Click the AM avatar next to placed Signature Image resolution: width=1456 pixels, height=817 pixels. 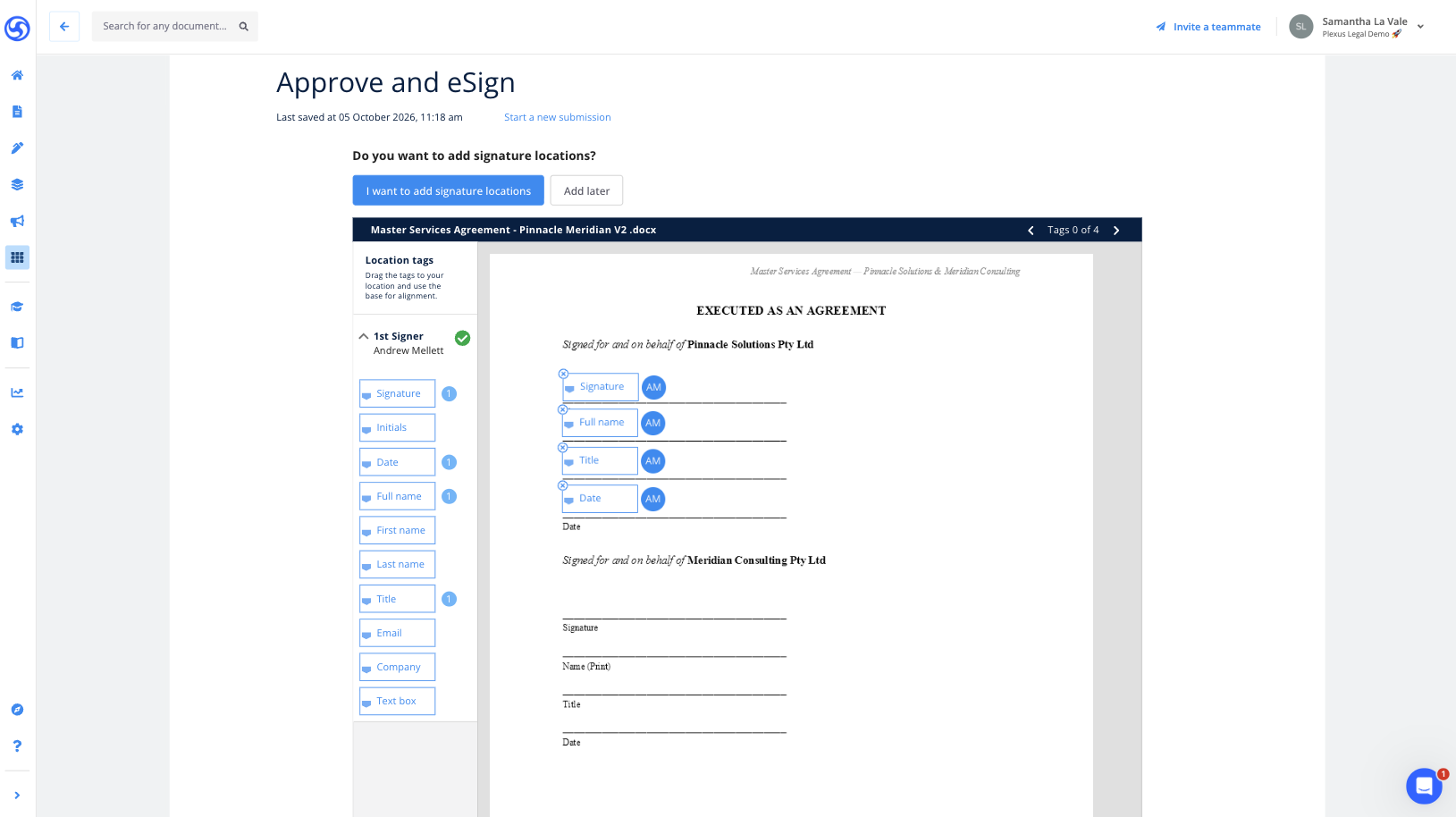tap(653, 387)
